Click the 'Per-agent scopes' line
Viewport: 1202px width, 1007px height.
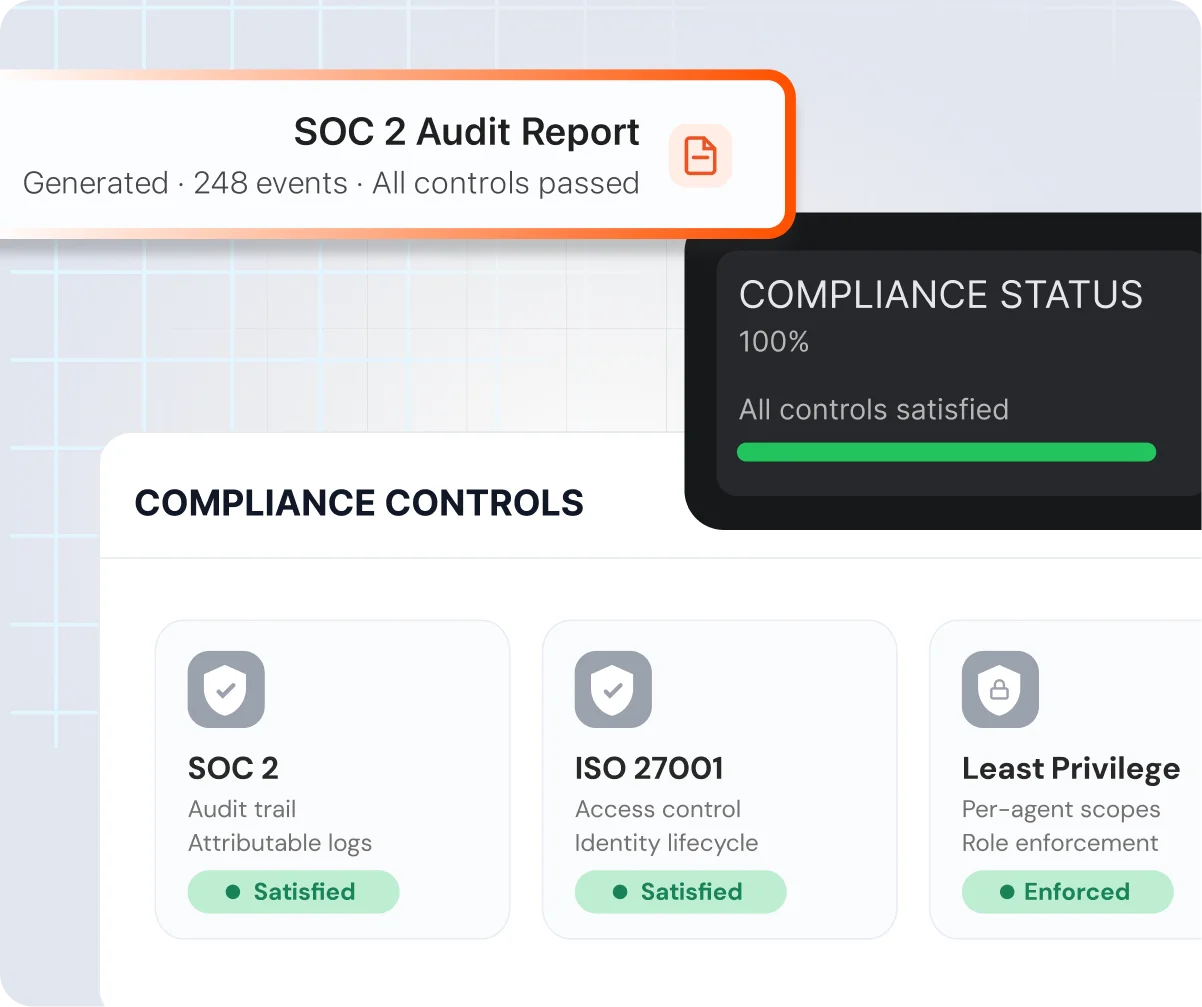1061,809
